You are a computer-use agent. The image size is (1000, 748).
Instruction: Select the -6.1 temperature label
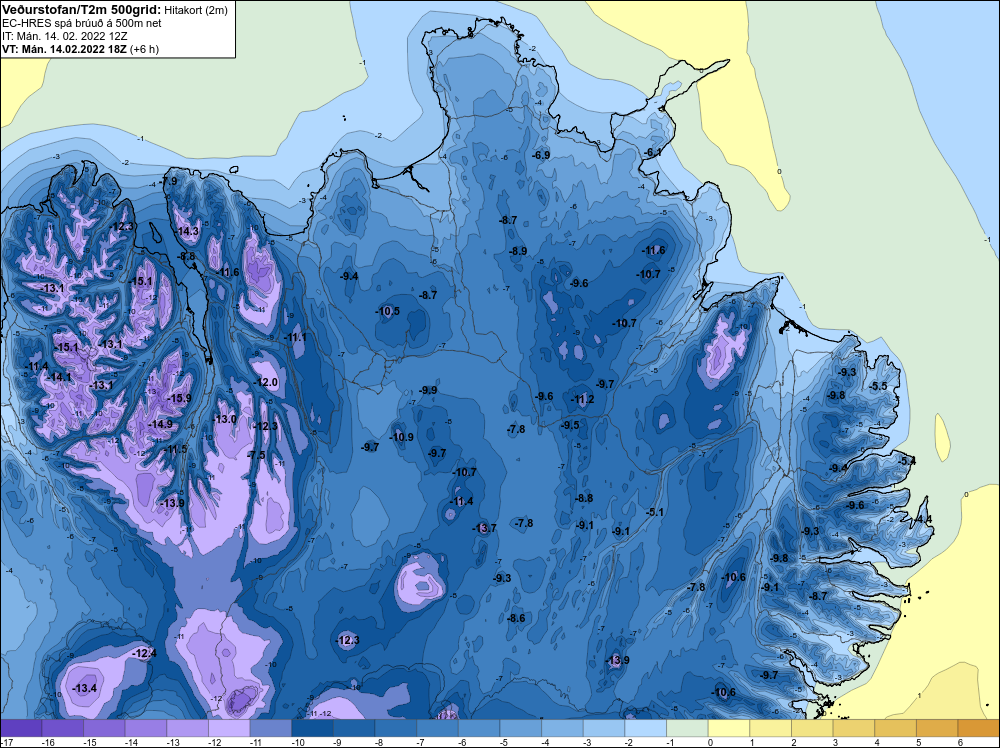tap(652, 152)
